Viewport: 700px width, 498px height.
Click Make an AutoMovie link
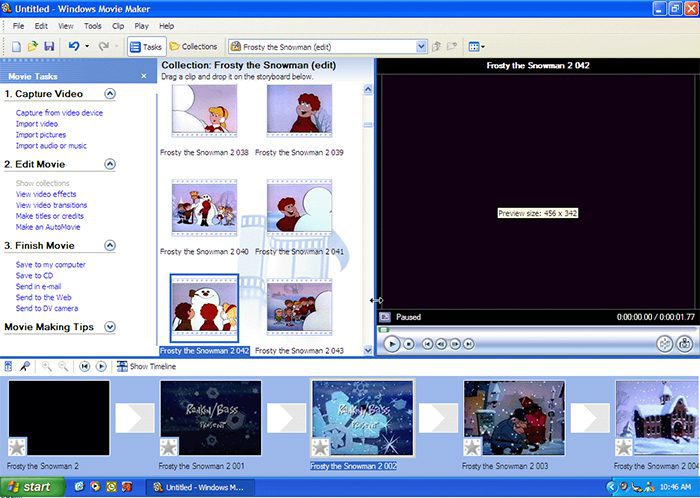48,227
